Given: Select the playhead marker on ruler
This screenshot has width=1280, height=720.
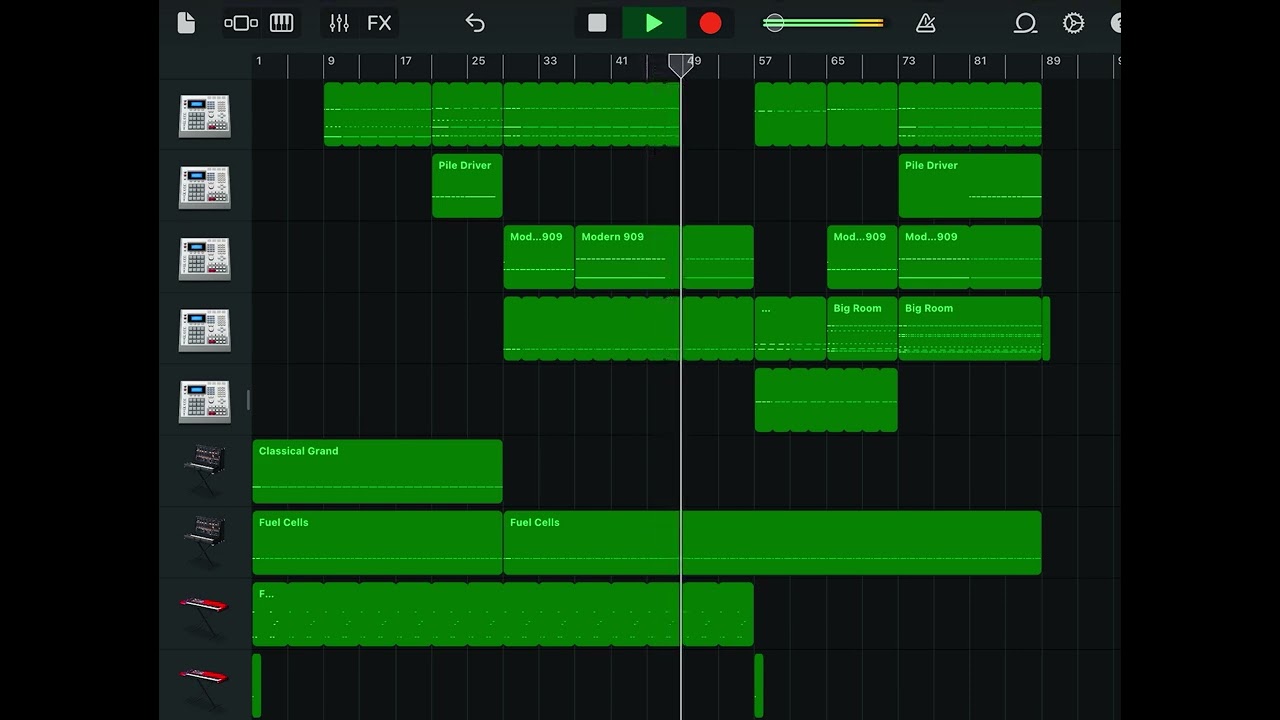Looking at the screenshot, I should (x=681, y=65).
